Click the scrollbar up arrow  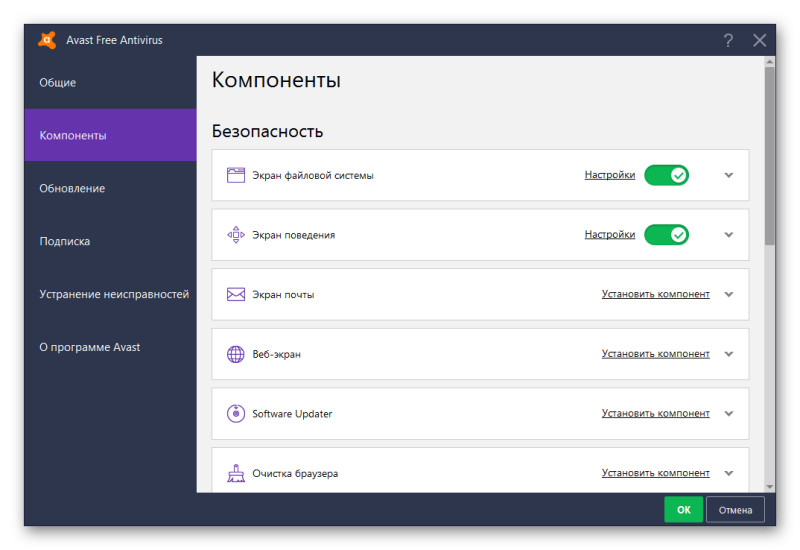click(x=769, y=62)
